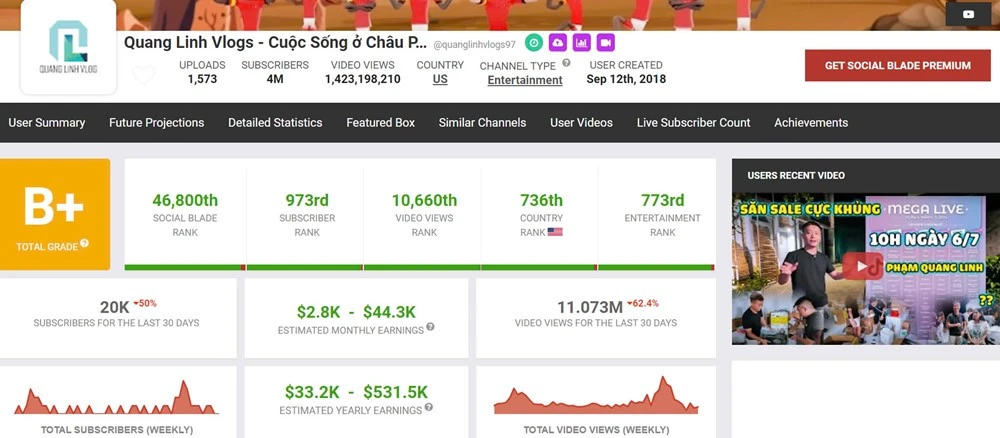Click the 10,660th video views rank

point(424,200)
